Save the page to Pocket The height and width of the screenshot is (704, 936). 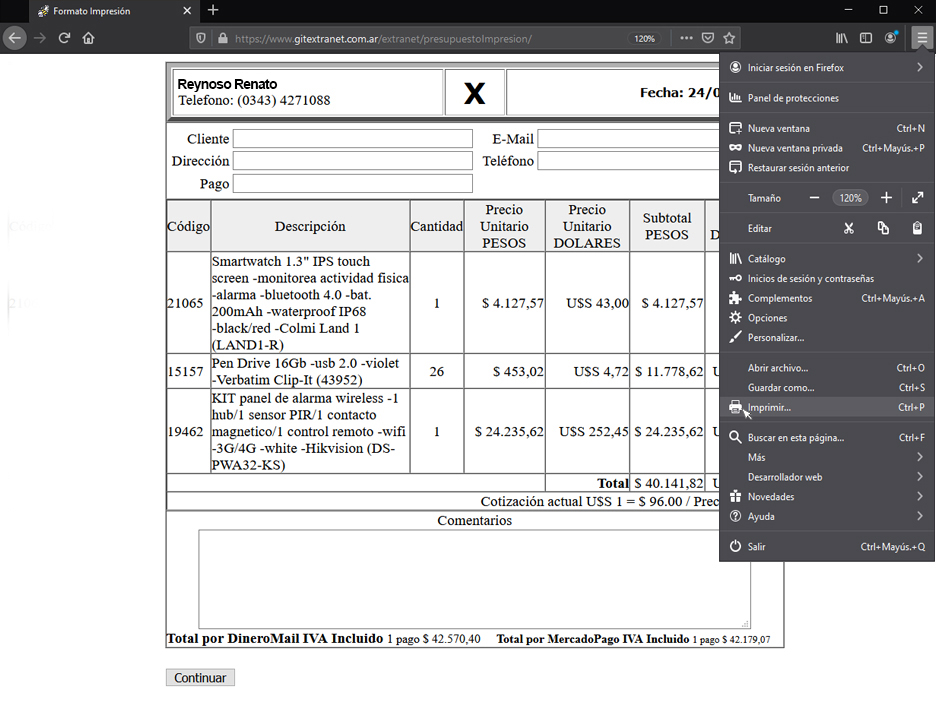pos(707,37)
